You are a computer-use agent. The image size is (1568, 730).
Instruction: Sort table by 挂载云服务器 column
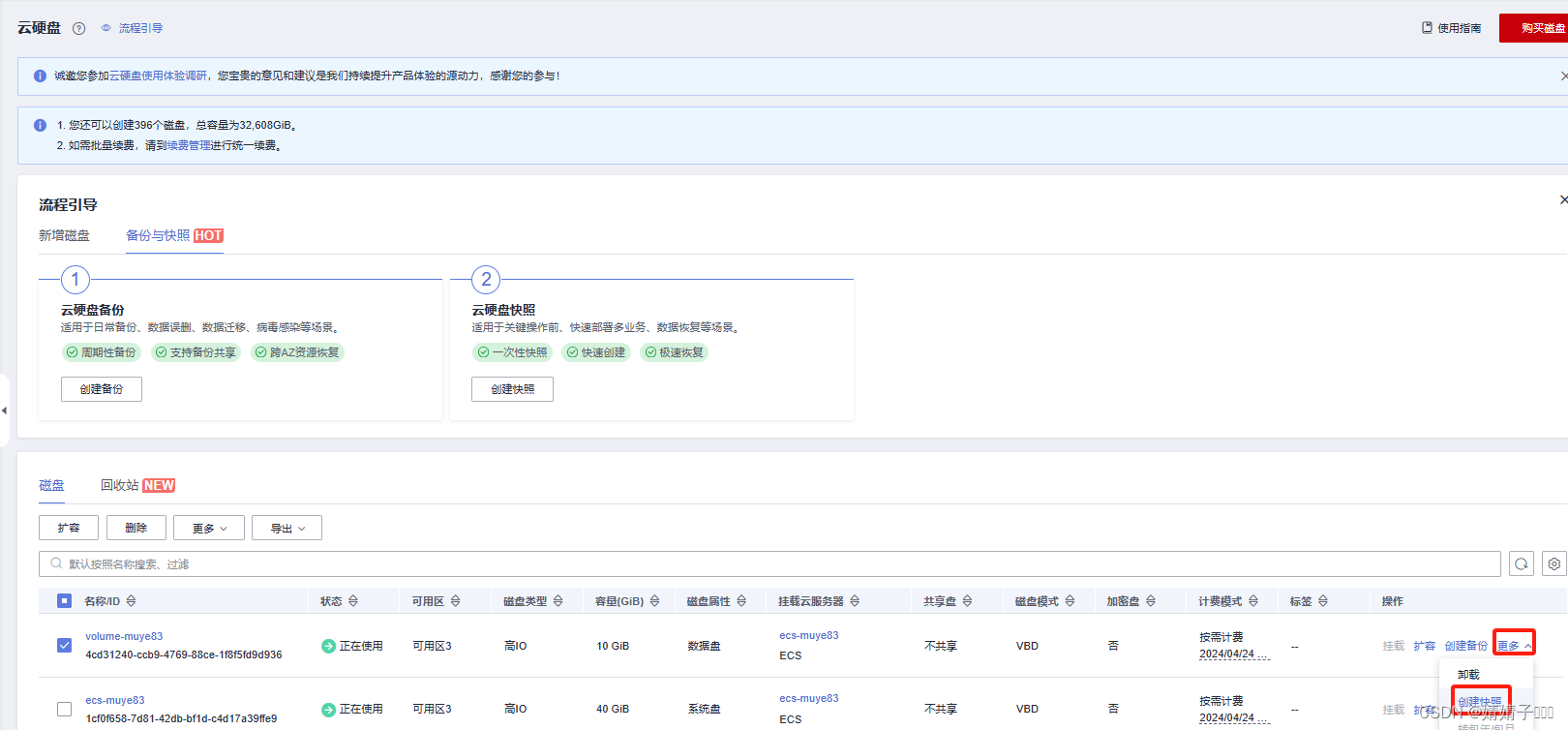(855, 601)
